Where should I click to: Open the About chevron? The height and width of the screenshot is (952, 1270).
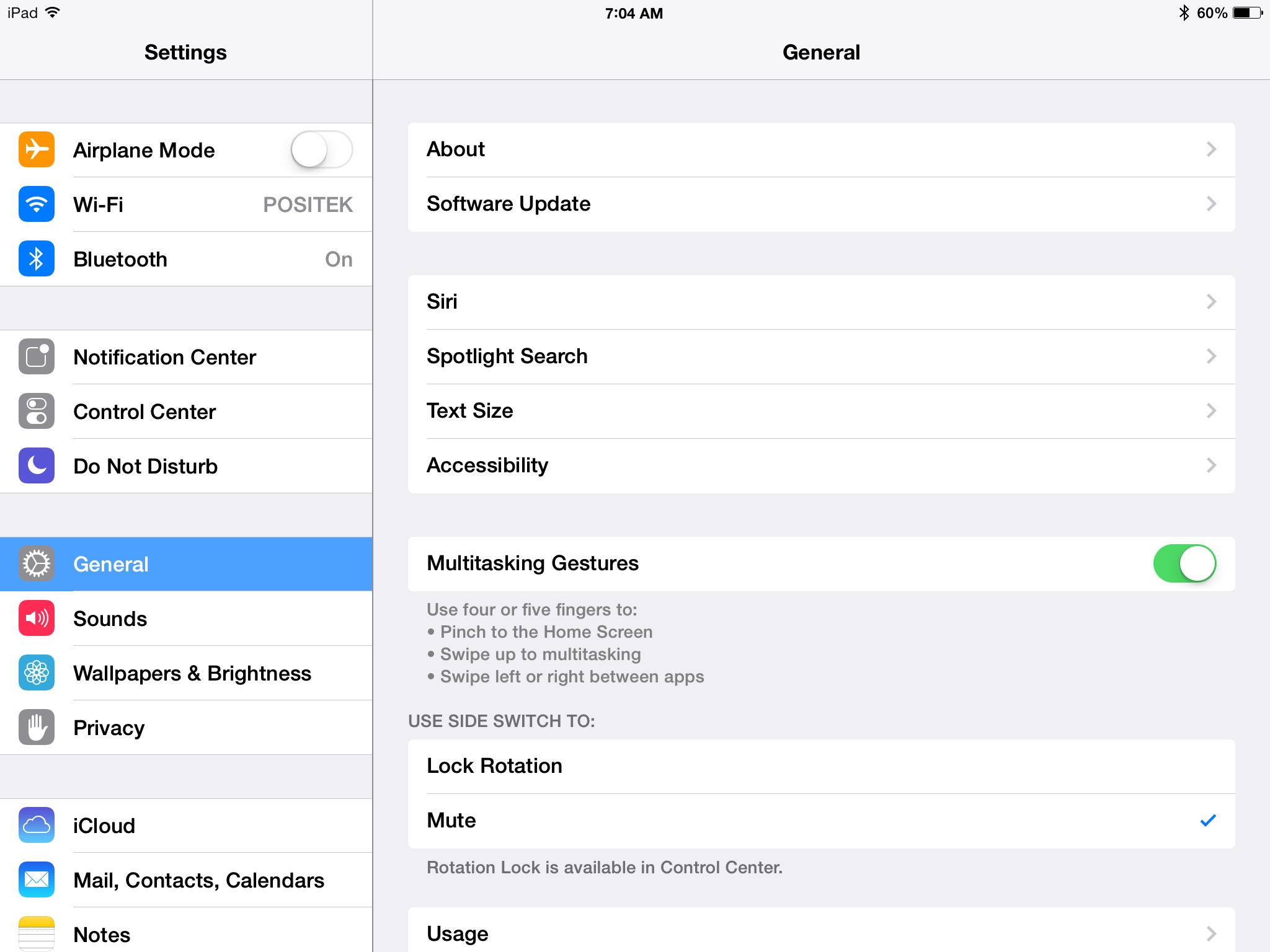click(x=1211, y=149)
